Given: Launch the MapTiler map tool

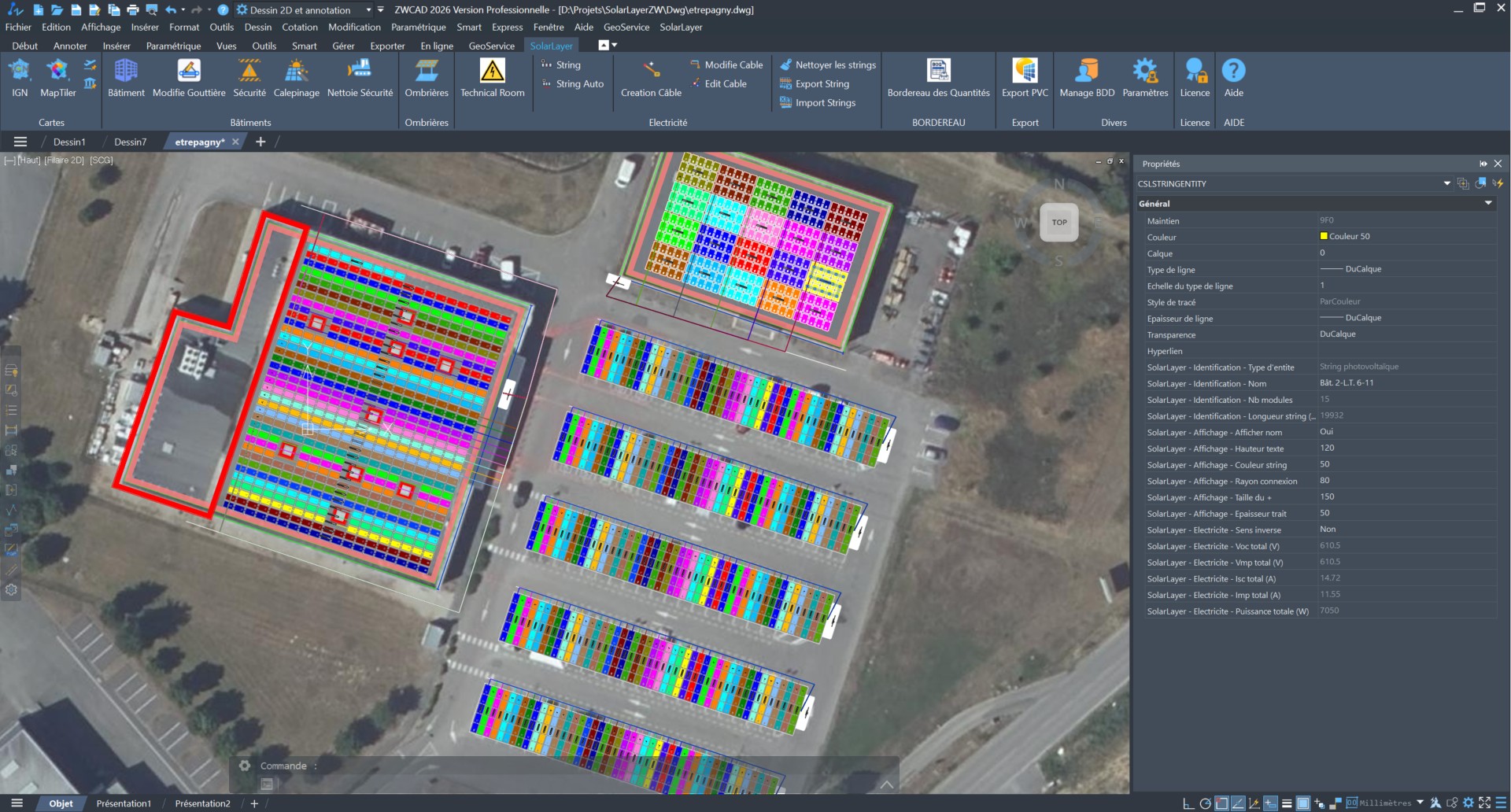Looking at the screenshot, I should [x=58, y=78].
